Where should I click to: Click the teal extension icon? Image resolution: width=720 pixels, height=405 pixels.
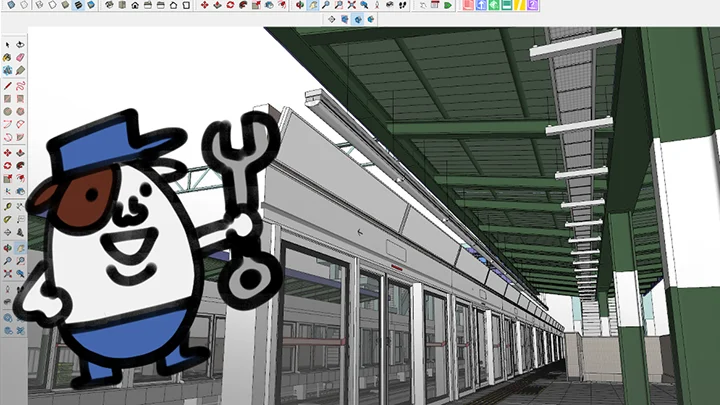506,5
